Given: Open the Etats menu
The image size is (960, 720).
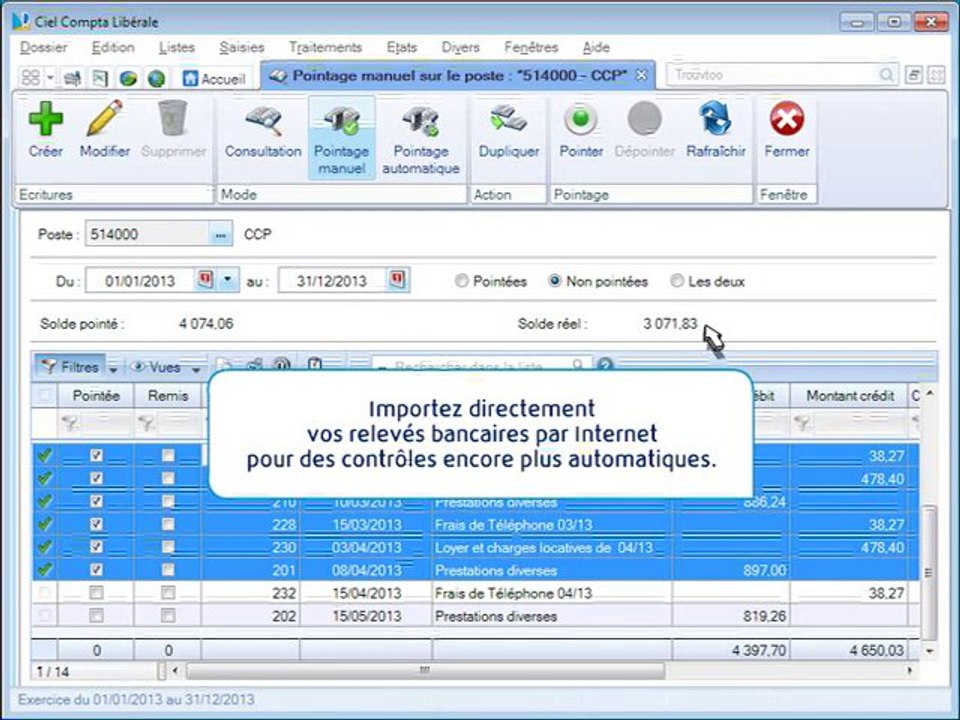Looking at the screenshot, I should pos(402,47).
